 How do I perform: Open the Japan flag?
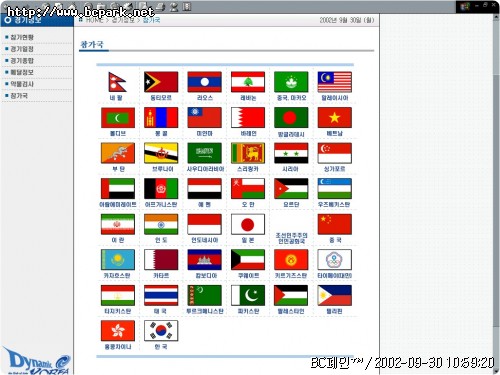pos(248,224)
